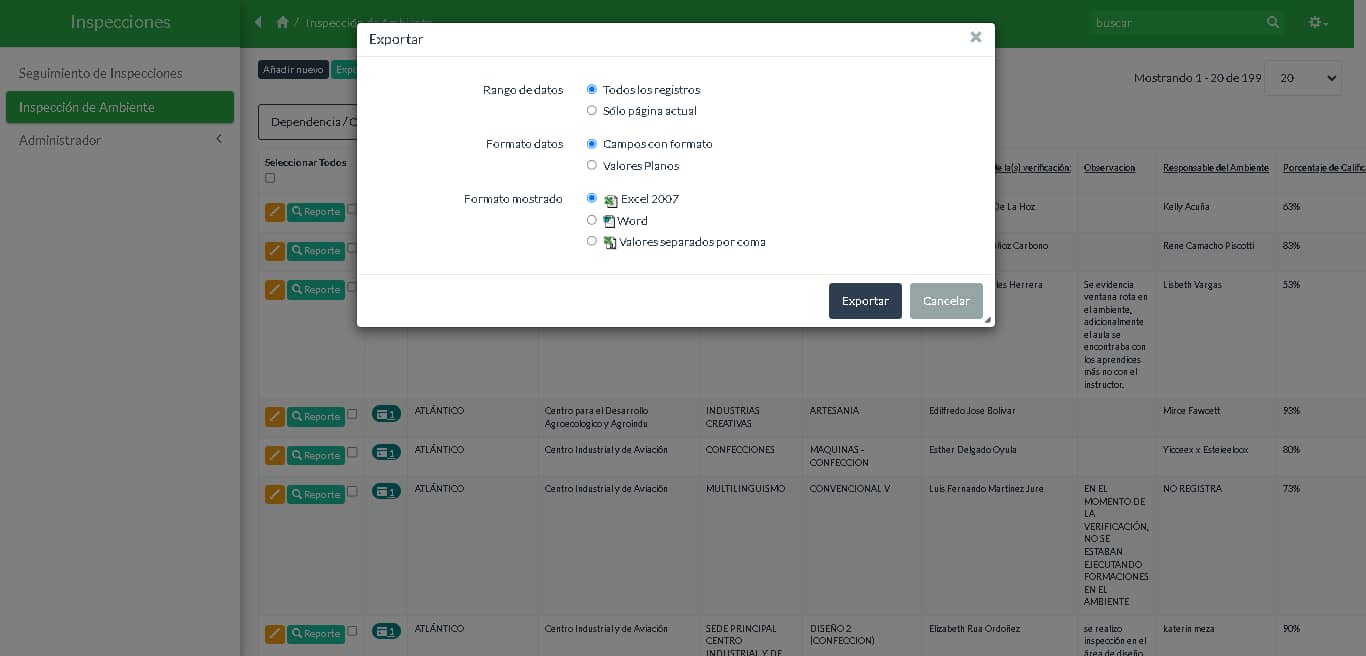This screenshot has height=656, width=1366.
Task: Click the back arrow icon in header
Action: (258, 22)
